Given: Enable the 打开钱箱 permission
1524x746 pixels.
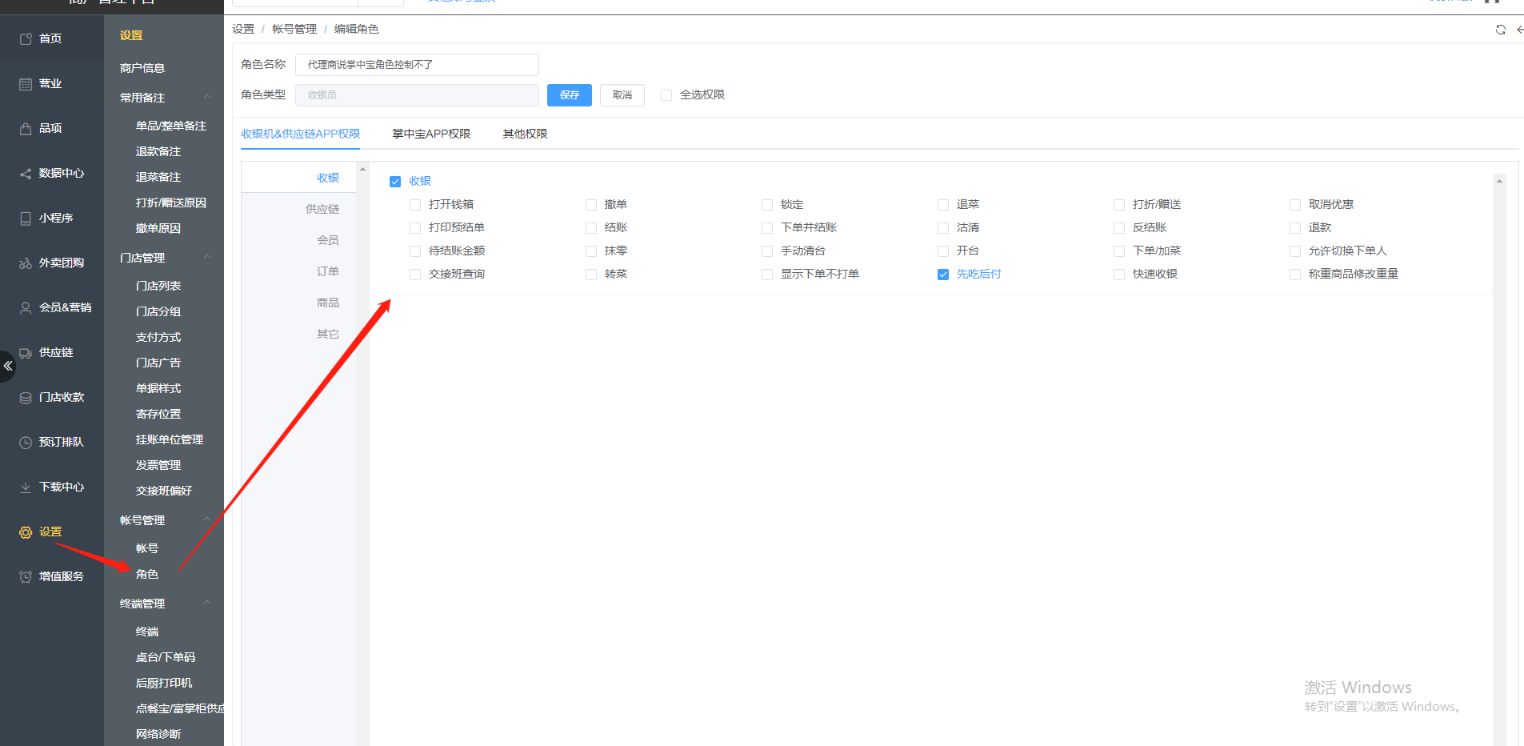Looking at the screenshot, I should tap(415, 204).
